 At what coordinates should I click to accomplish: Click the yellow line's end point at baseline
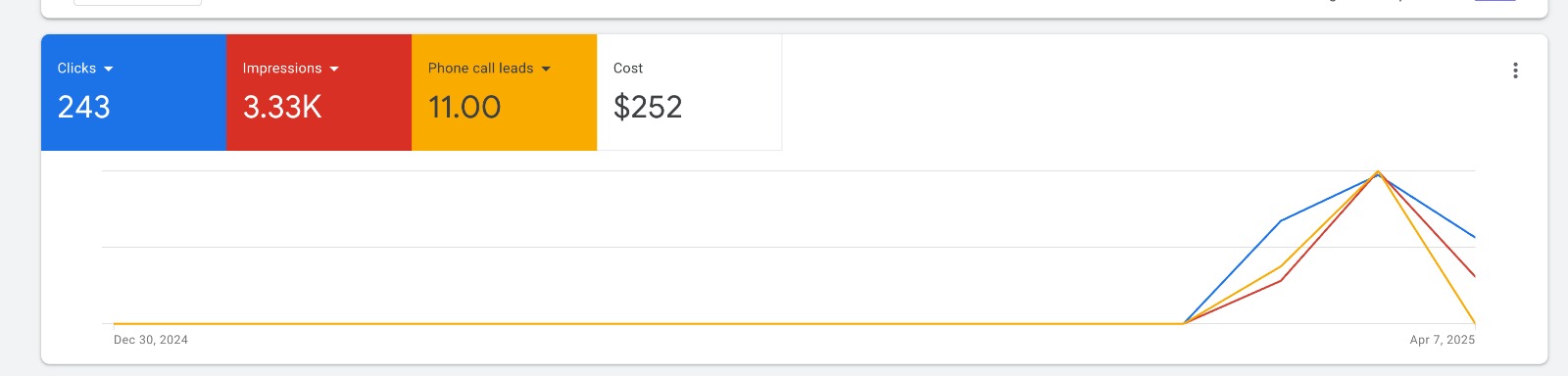point(1474,323)
